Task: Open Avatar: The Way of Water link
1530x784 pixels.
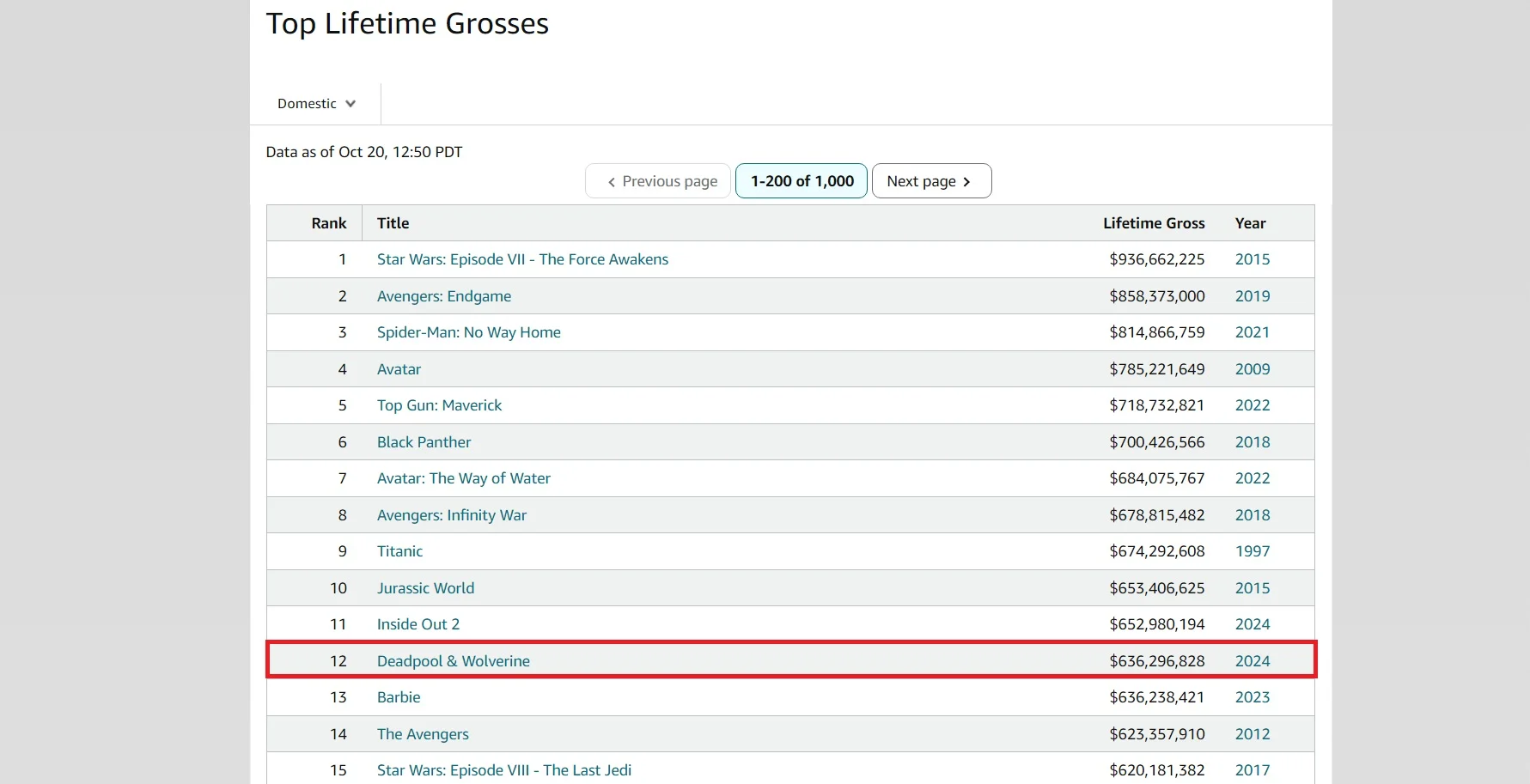Action: [x=464, y=478]
